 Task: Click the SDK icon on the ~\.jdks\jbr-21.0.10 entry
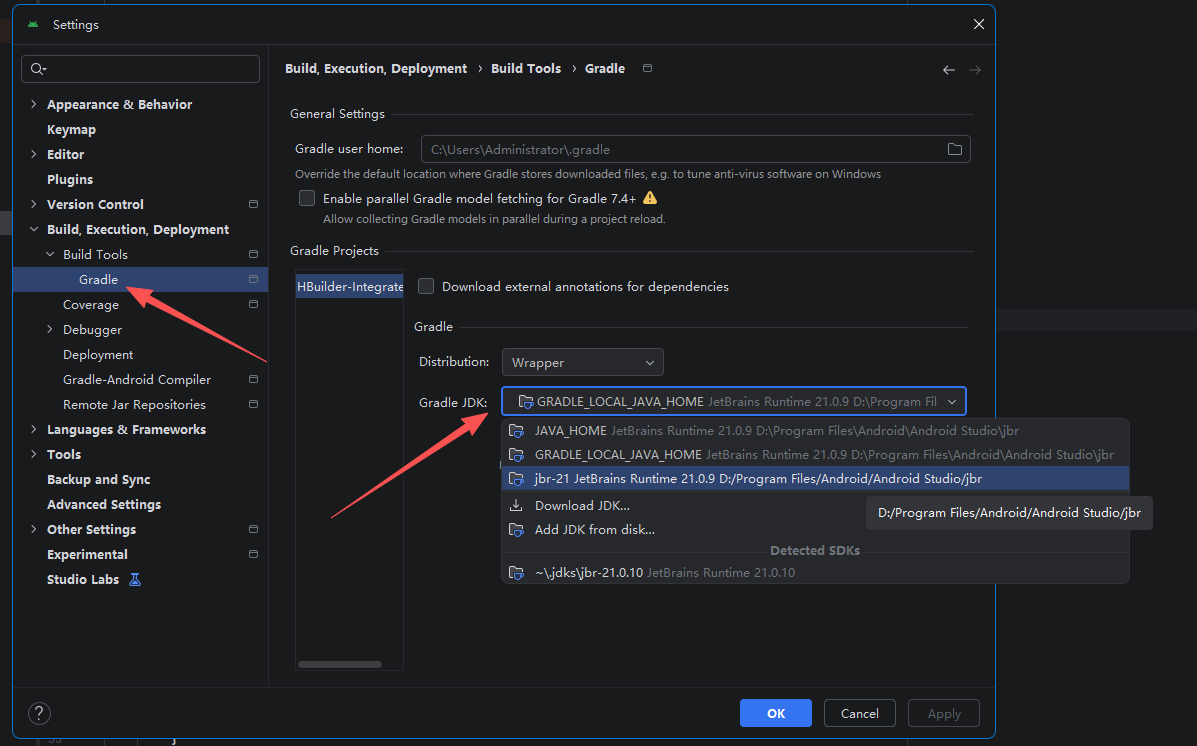(516, 573)
